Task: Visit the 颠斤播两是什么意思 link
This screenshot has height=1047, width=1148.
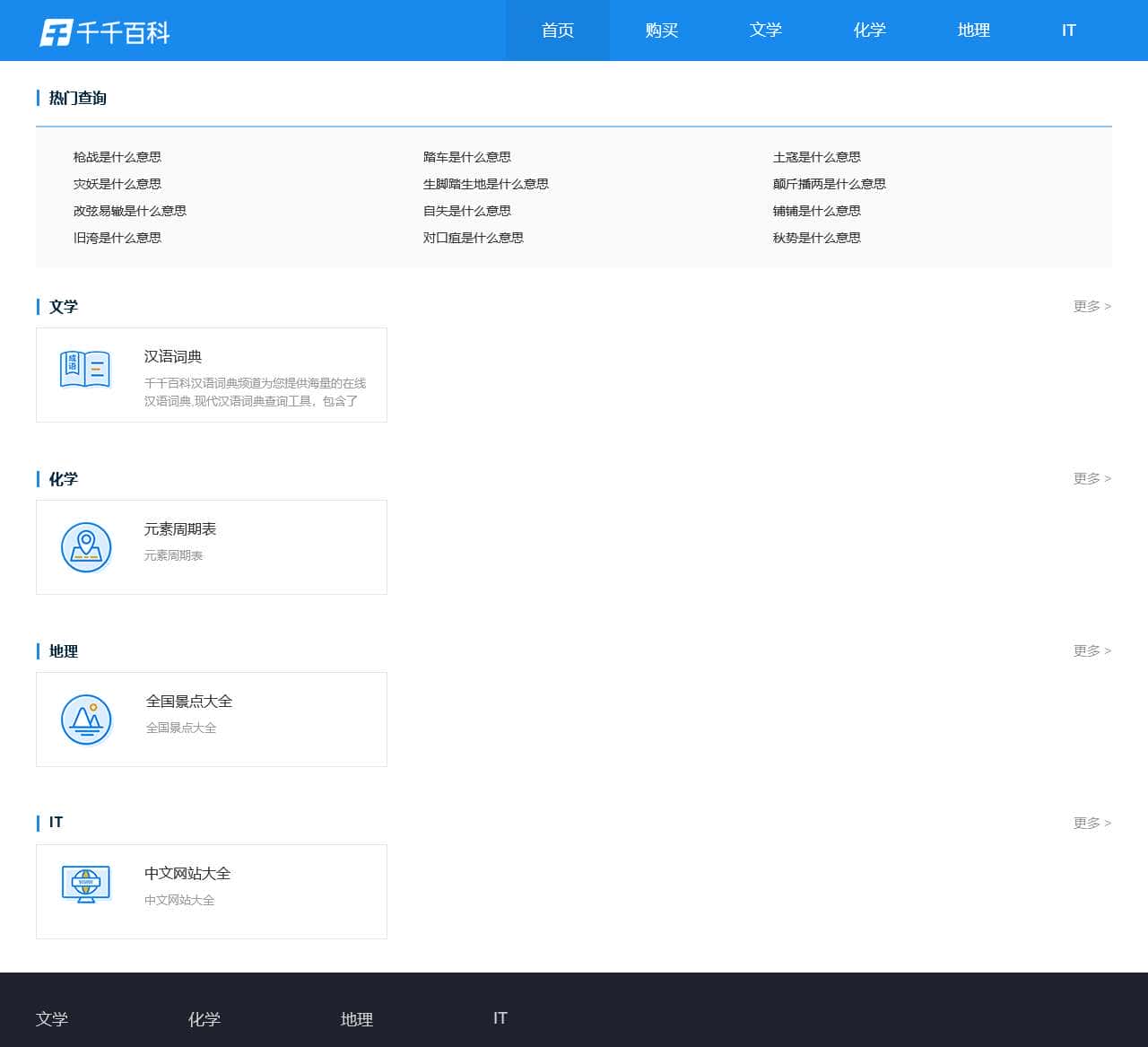Action: point(829,184)
